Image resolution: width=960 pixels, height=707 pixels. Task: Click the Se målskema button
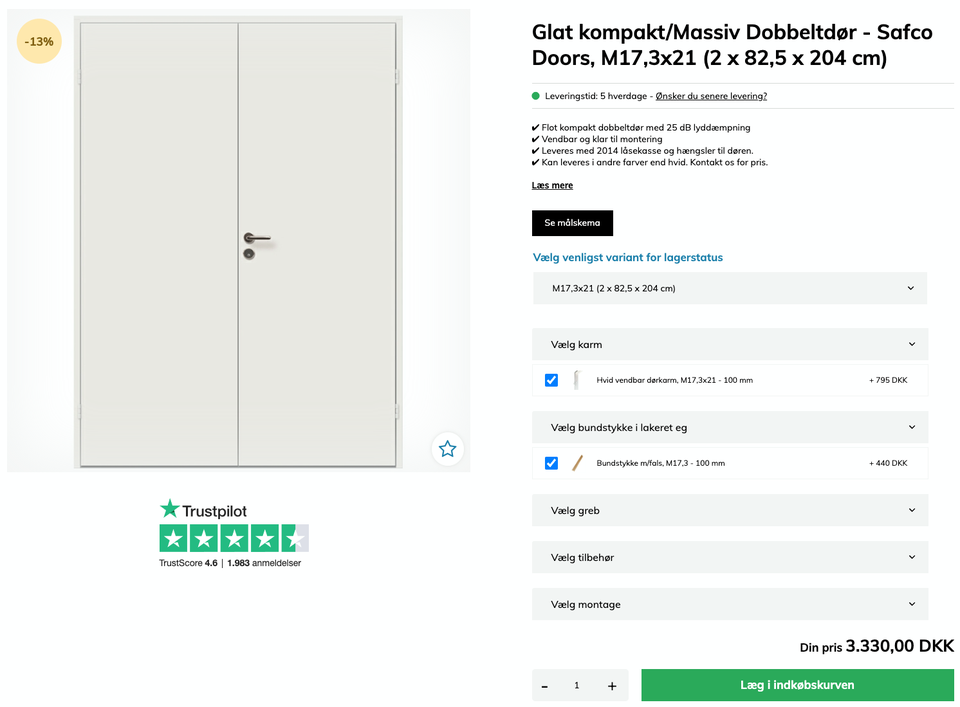572,223
